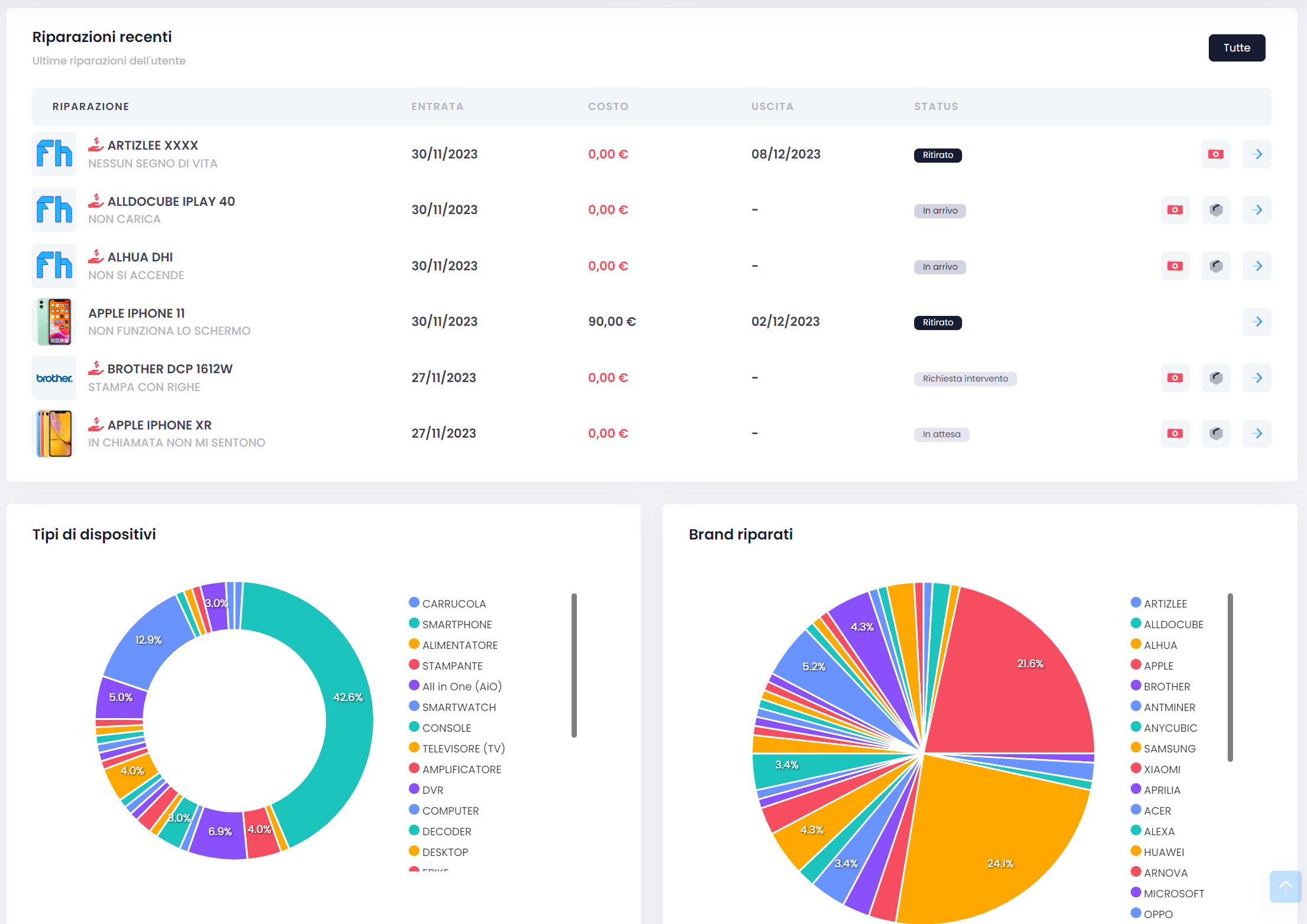Click the Tutte button
The image size is (1307, 924).
[x=1236, y=48]
